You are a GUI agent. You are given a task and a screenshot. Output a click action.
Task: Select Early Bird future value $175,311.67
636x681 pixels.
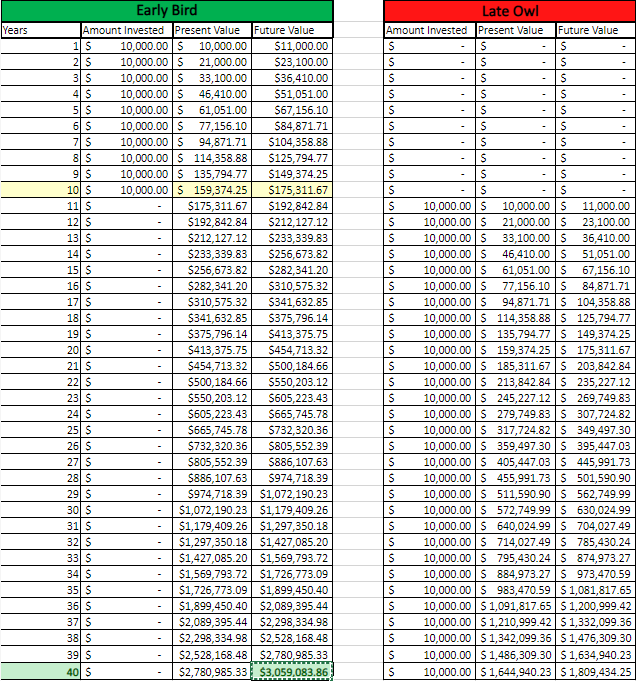(x=292, y=190)
